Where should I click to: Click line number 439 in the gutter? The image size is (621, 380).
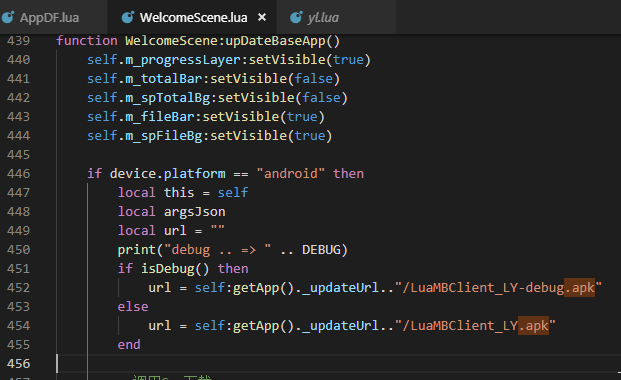(x=18, y=40)
